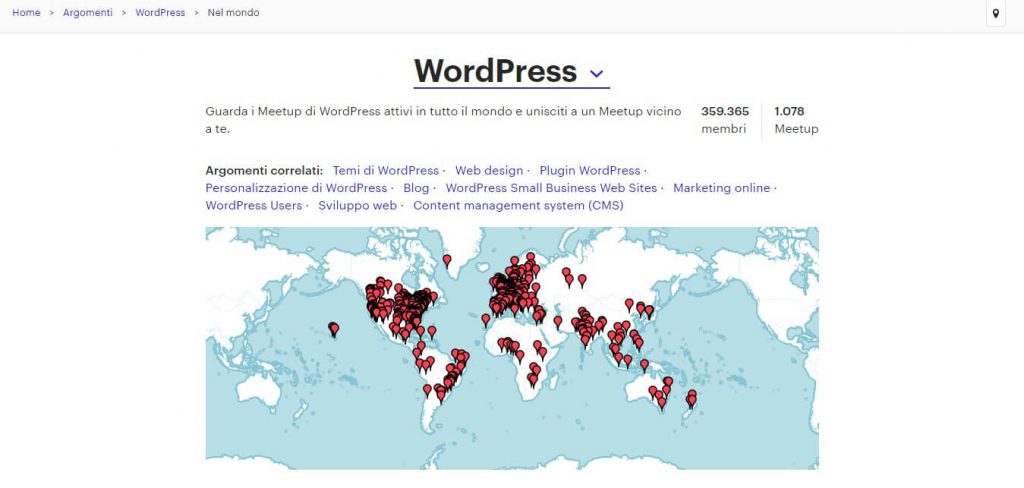Click the location pin icon at top right
Screen dimensions: 1024x488
click(995, 13)
